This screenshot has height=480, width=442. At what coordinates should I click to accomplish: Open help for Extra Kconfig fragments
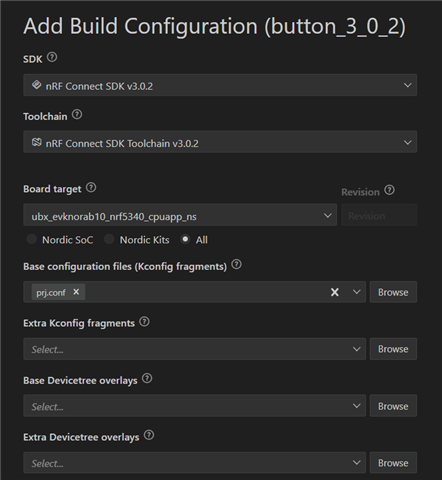144,322
